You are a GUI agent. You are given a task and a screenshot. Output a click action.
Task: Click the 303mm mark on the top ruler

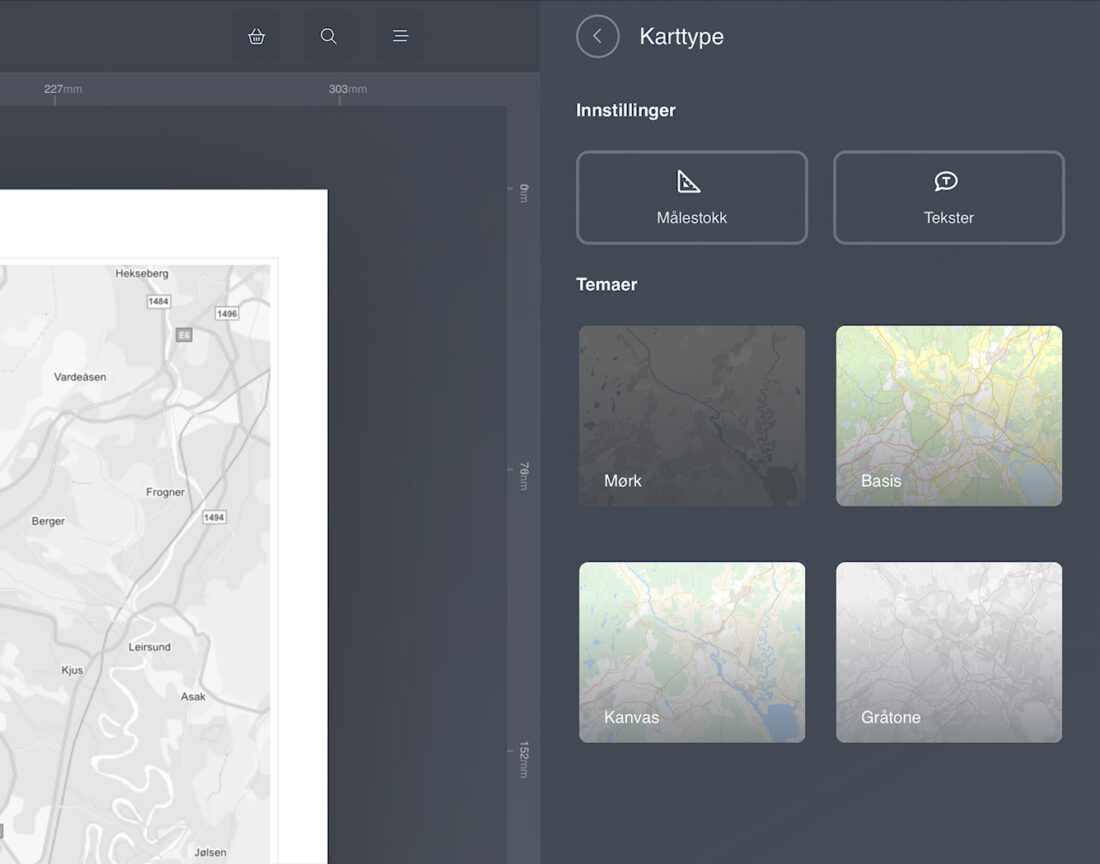pyautogui.click(x=347, y=90)
